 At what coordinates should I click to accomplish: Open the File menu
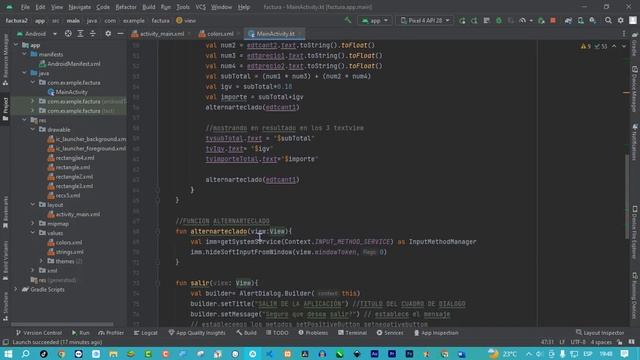(25, 7)
